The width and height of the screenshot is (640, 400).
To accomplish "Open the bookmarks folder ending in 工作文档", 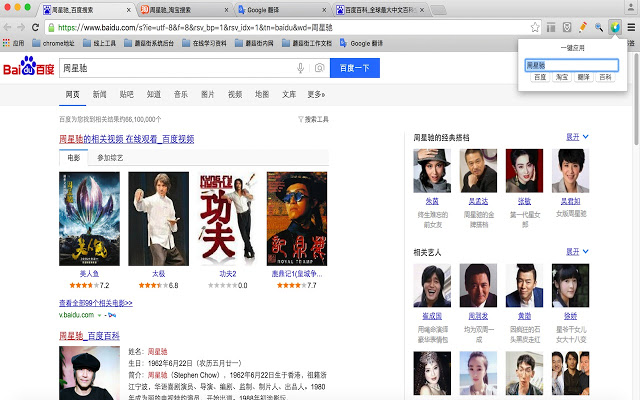I will click(x=307, y=43).
